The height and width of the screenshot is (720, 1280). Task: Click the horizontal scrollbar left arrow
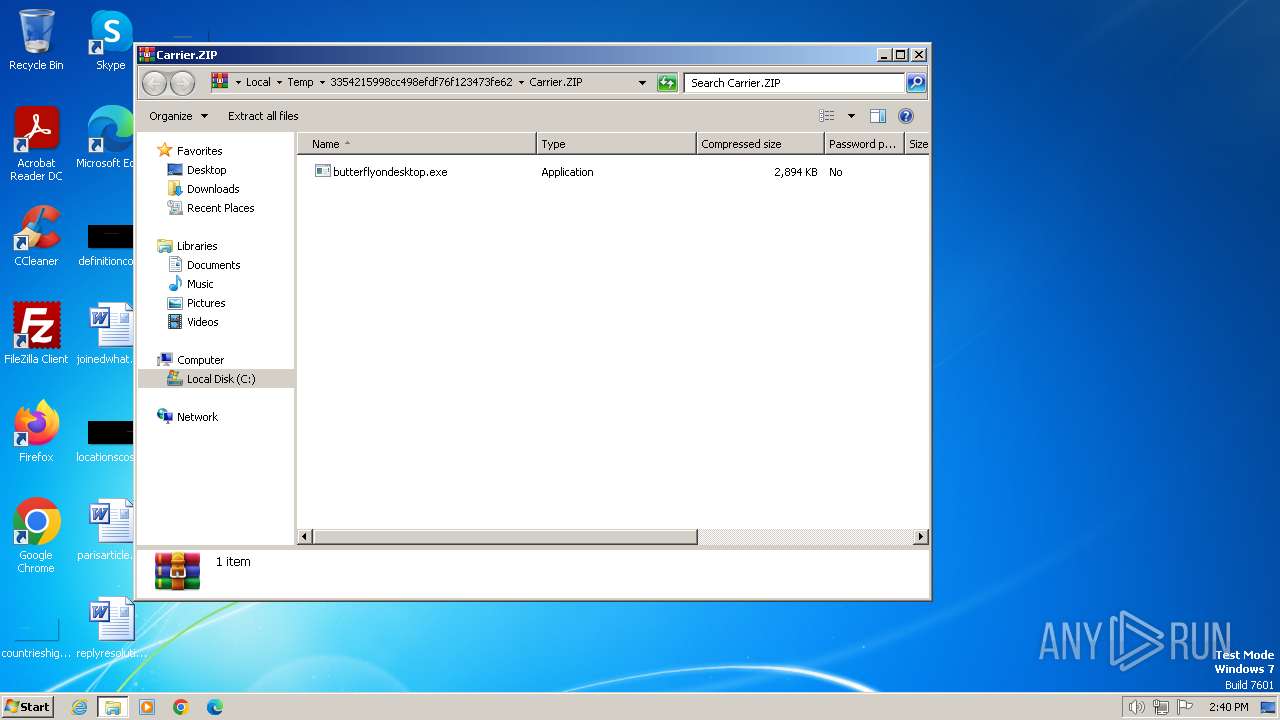[x=306, y=537]
